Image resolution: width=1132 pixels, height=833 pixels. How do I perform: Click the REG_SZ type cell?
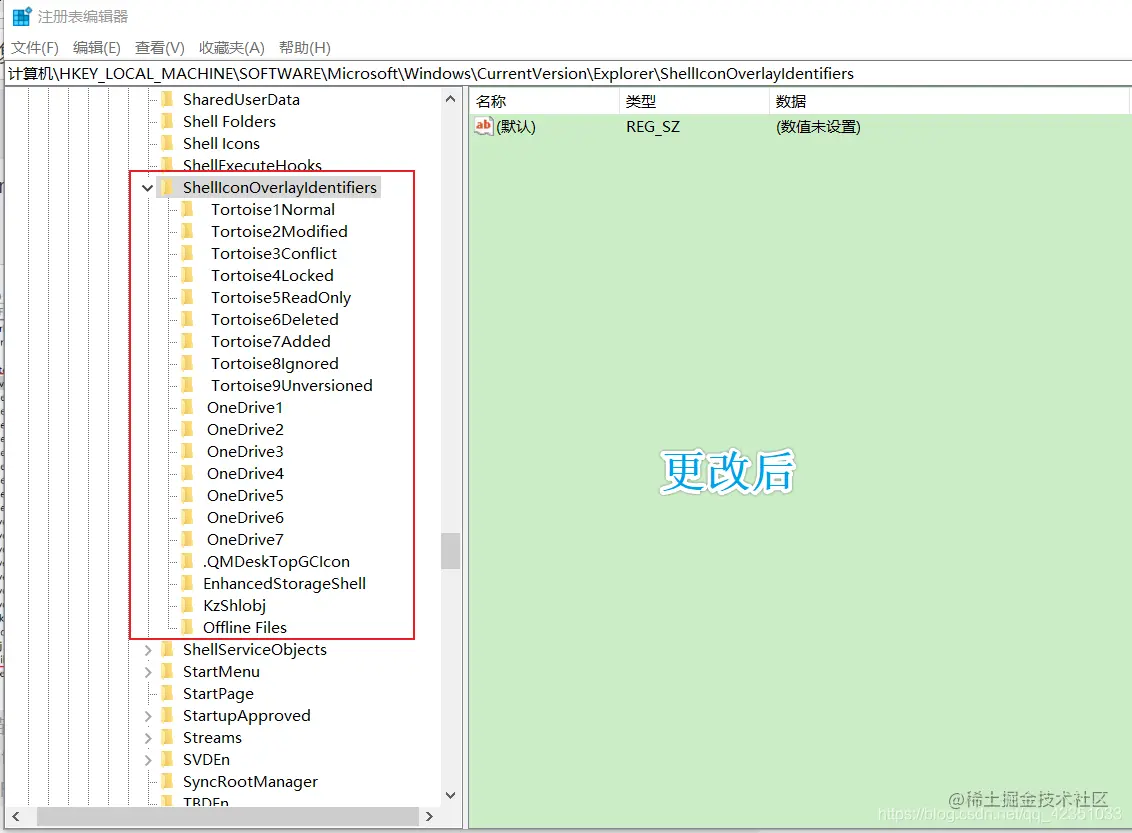click(x=653, y=127)
